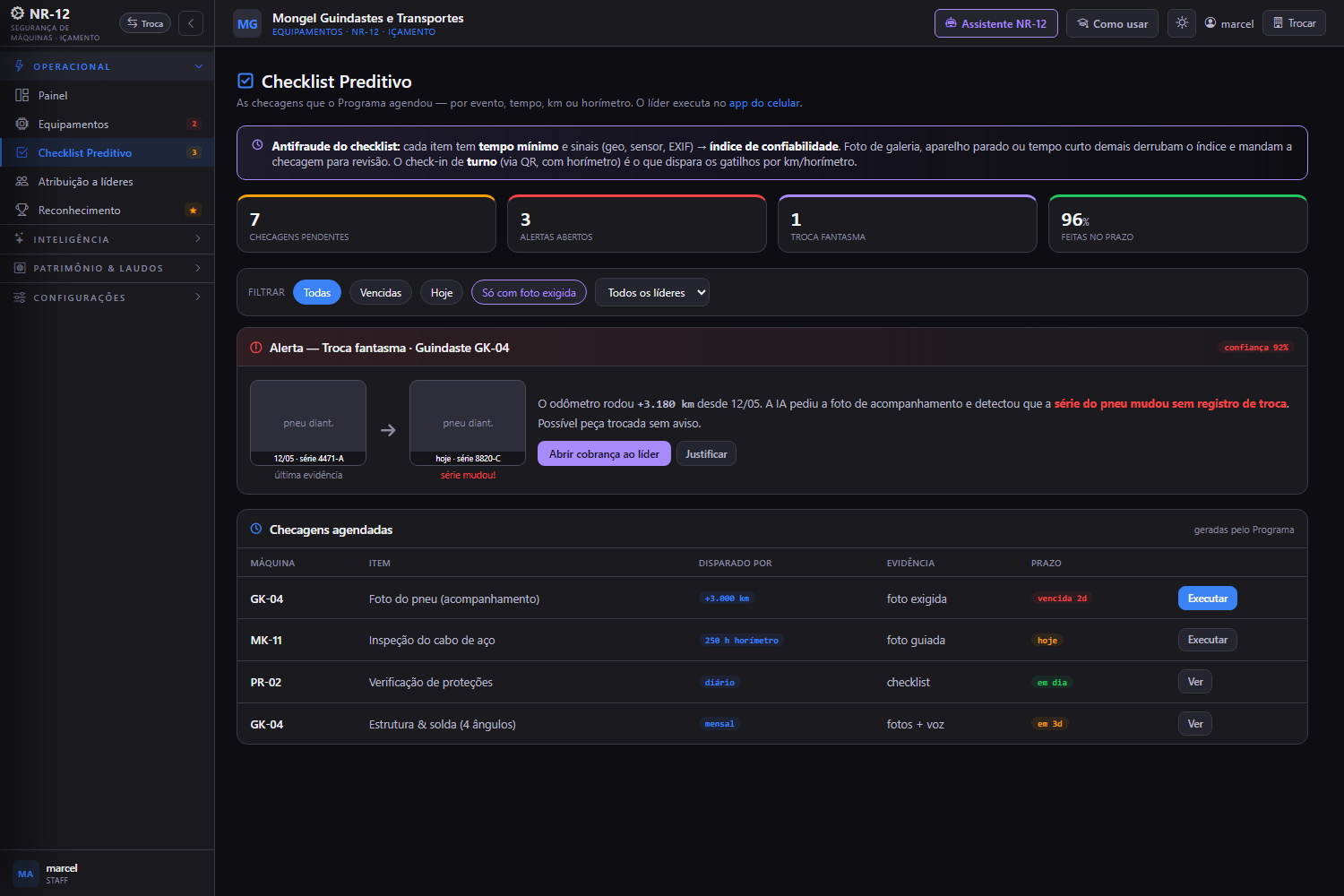Expand the Patrimônio & Laudos section
This screenshot has height=896, width=1344.
[108, 268]
